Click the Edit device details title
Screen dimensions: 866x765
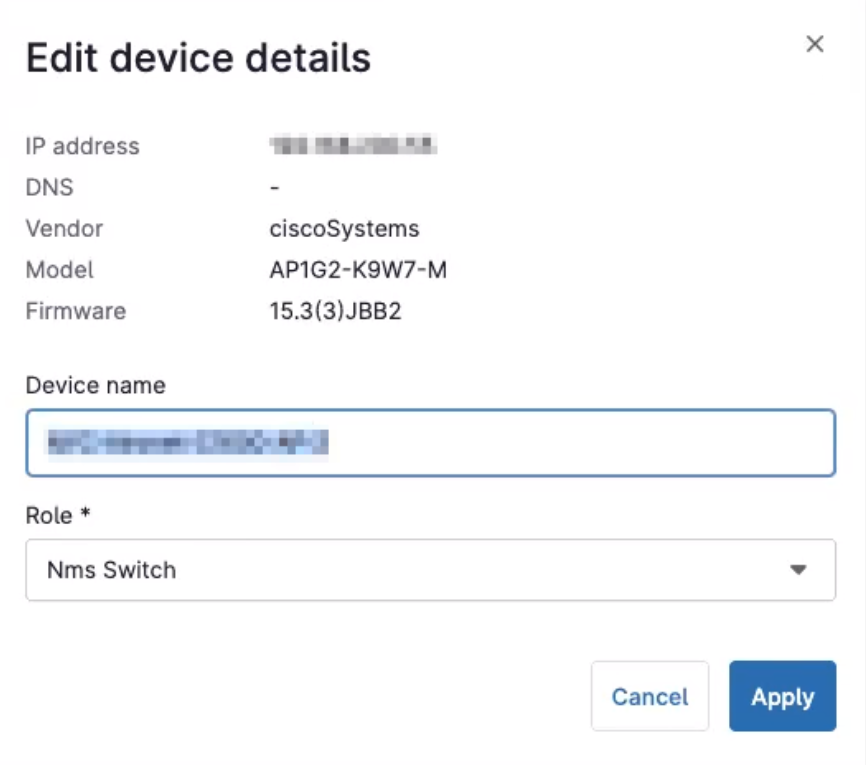point(197,57)
